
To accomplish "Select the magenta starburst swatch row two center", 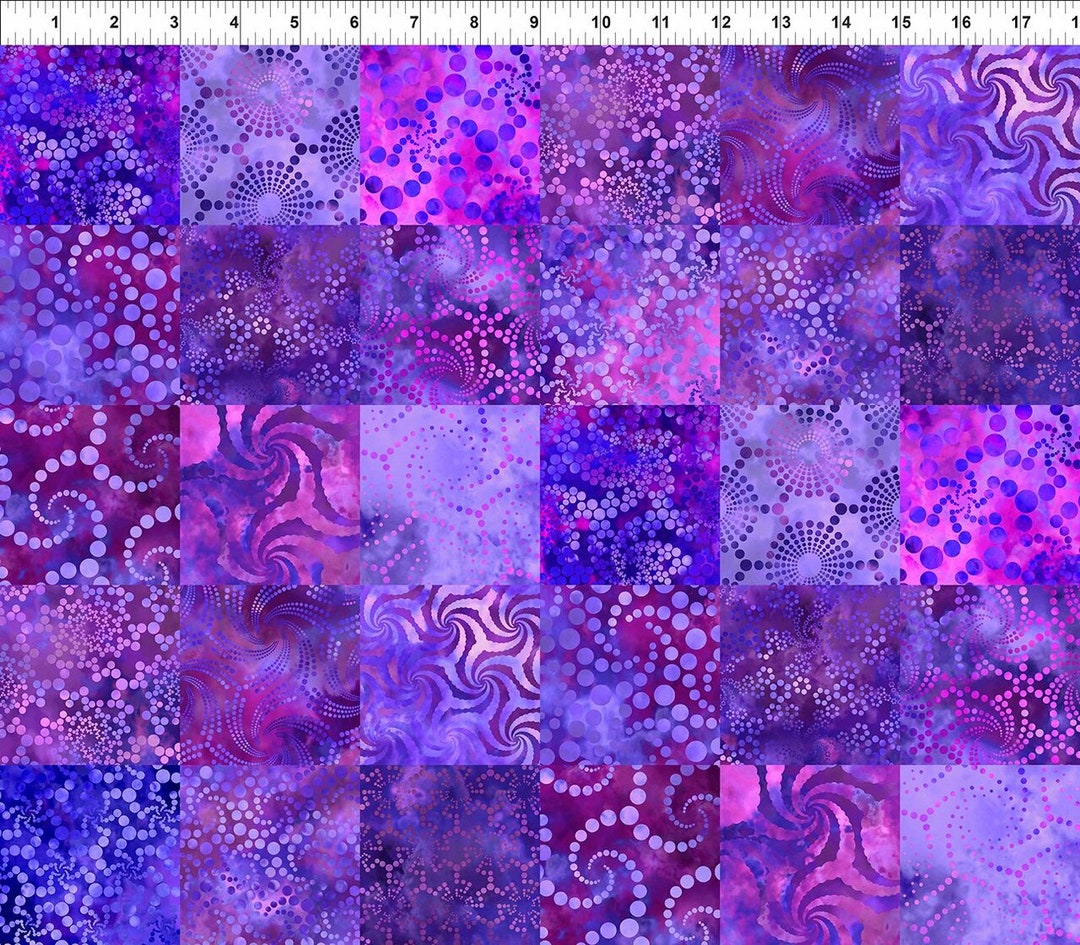I will coord(450,315).
